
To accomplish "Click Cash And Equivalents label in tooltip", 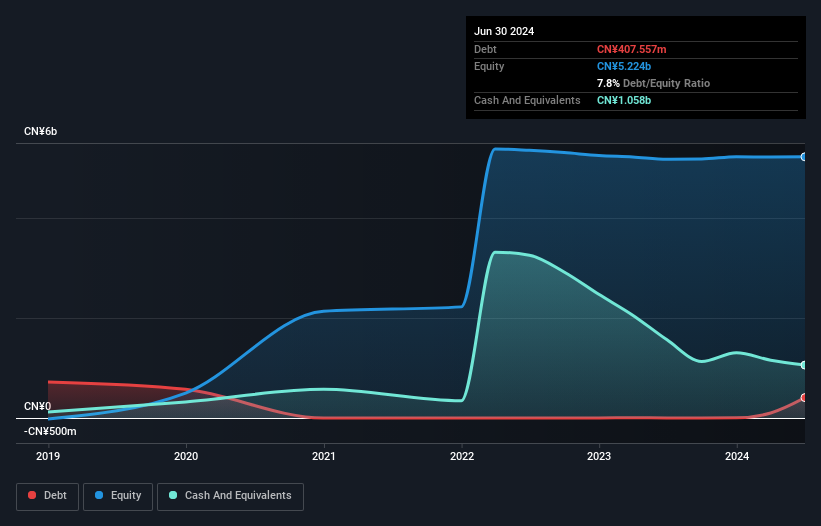I will point(527,100).
